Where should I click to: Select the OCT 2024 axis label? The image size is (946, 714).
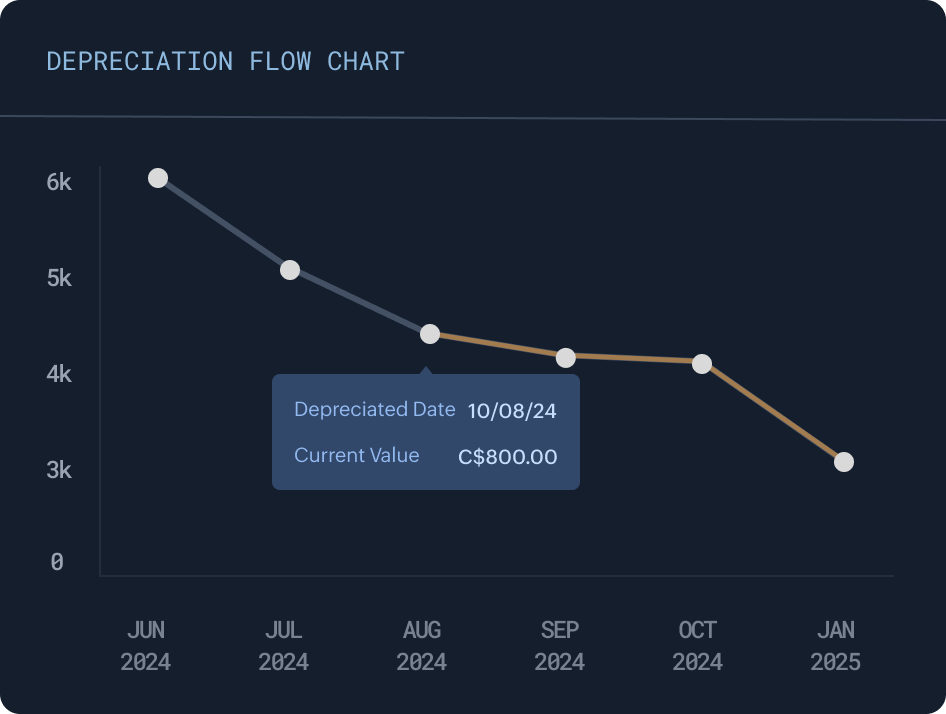click(698, 646)
